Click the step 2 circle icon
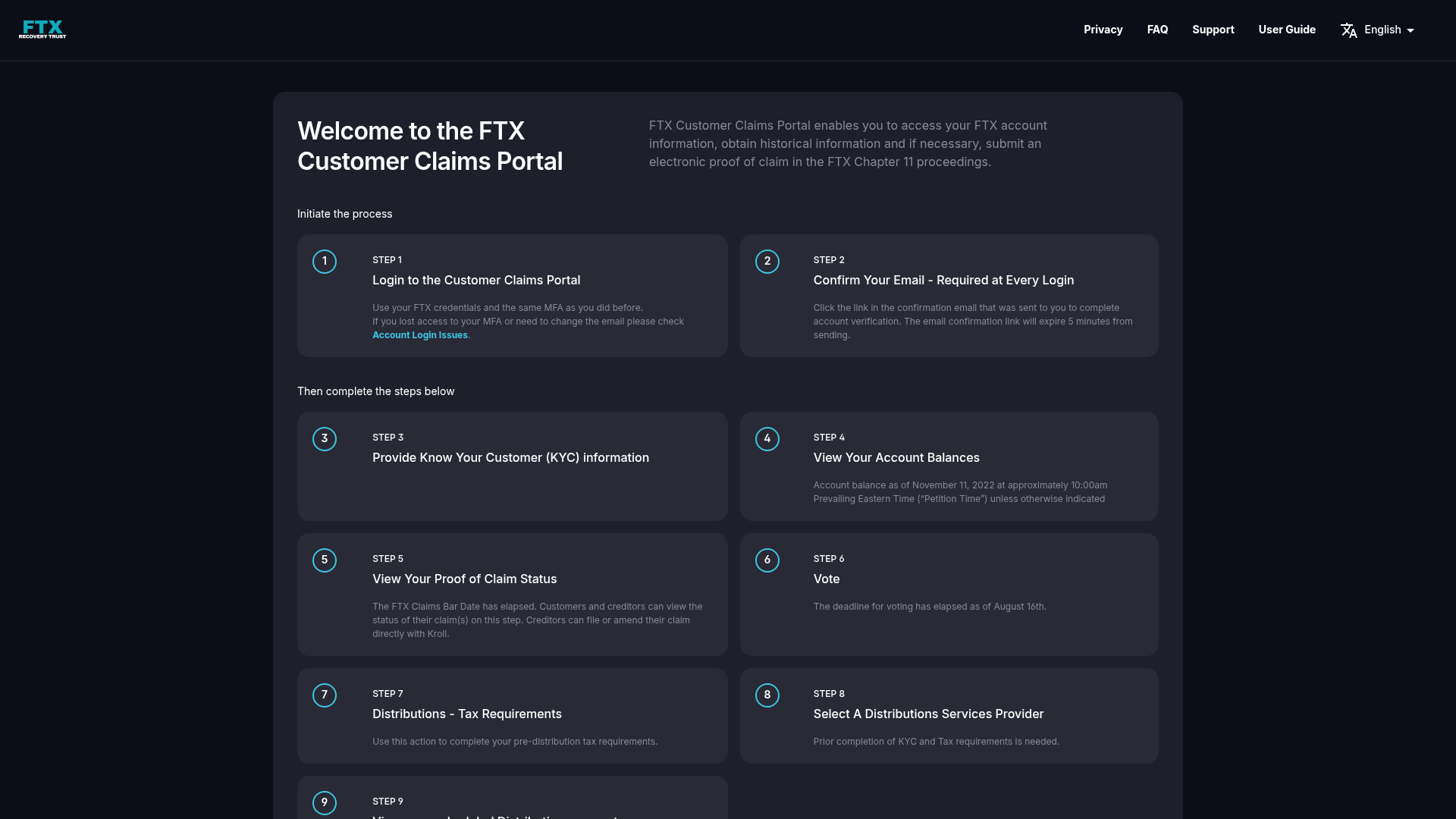 tap(767, 262)
